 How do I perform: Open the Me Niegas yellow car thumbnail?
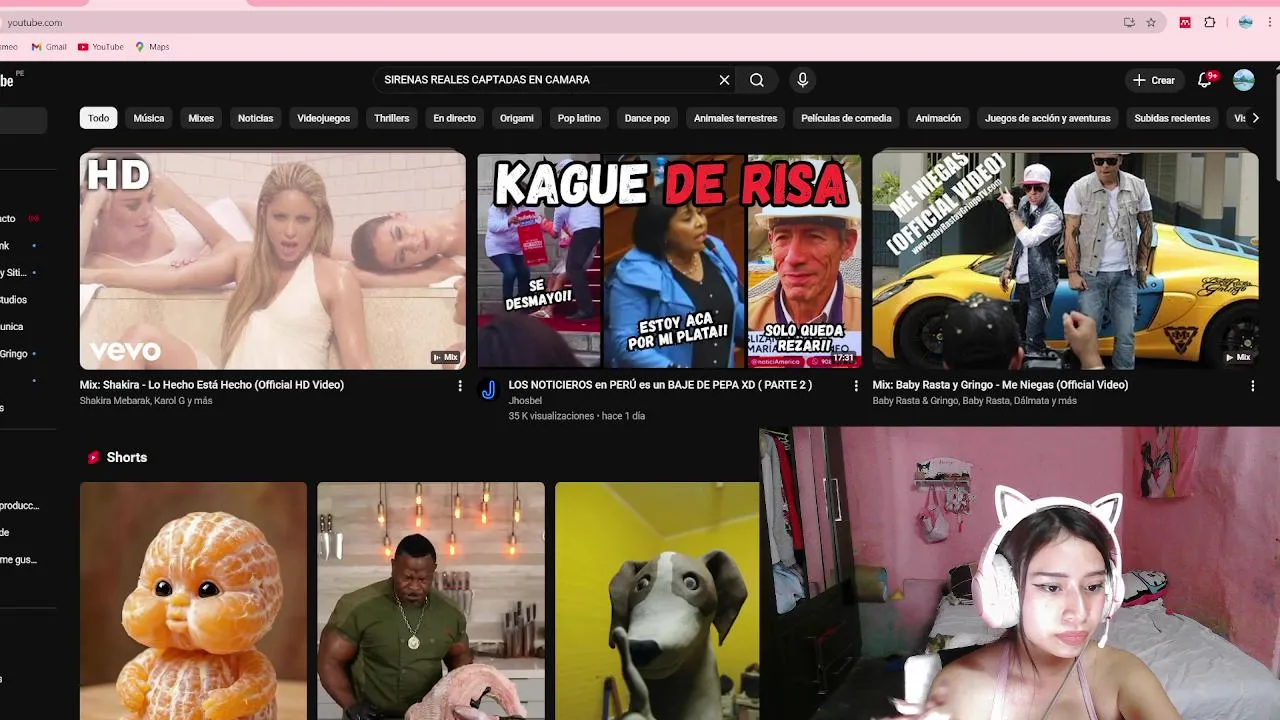coord(1066,260)
